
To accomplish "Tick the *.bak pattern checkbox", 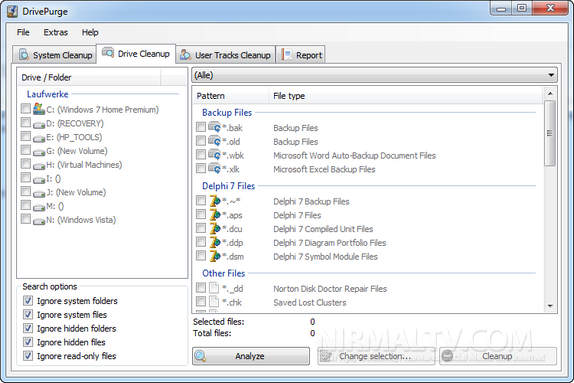I will click(201, 127).
